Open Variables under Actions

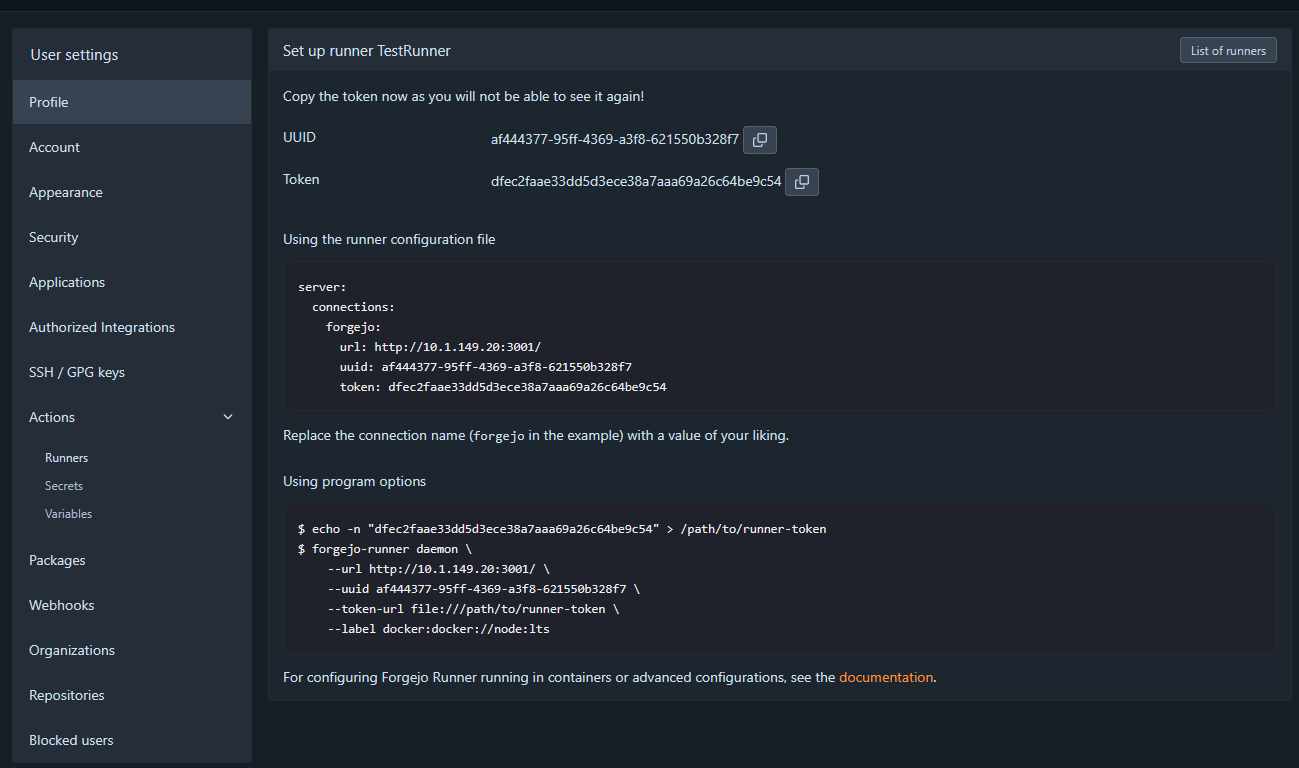click(68, 514)
